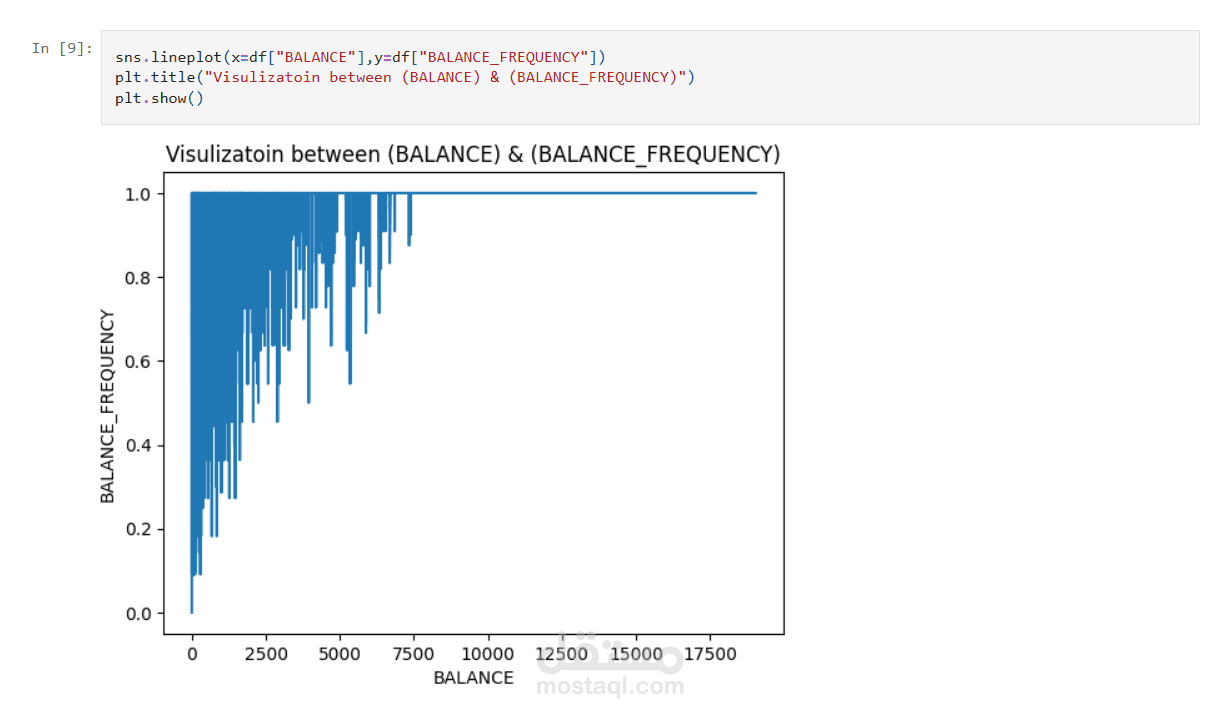Viewport: 1222px width, 713px height.
Task: Click the 2500 x-axis tick label
Action: coord(265,654)
